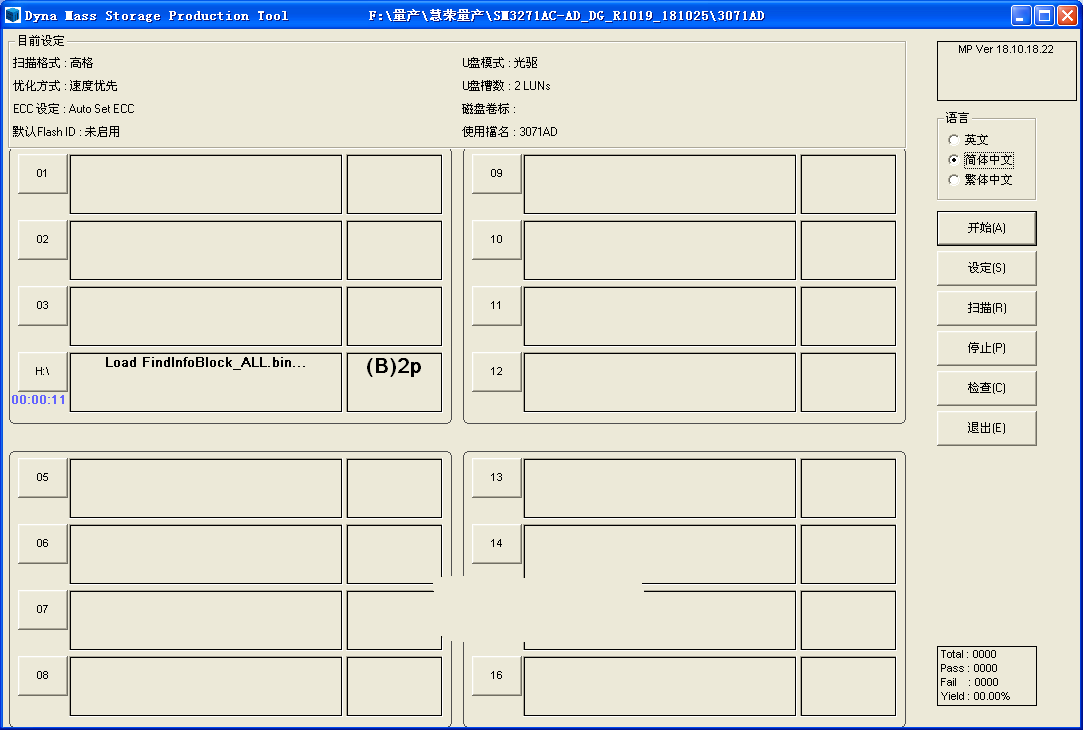Click port slot button 09
The width and height of the screenshot is (1083, 730).
point(497,174)
